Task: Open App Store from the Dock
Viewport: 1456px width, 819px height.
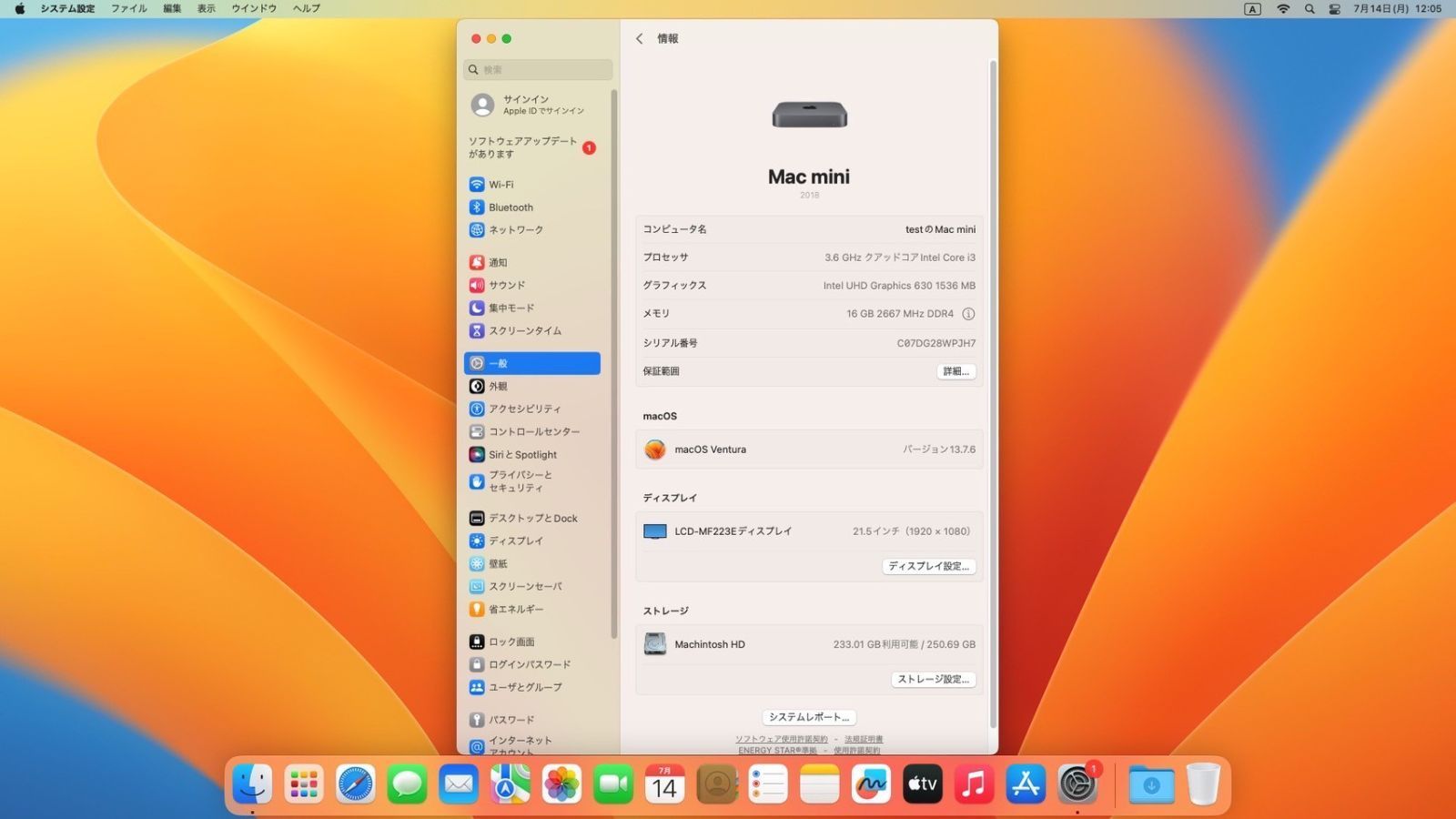Action: tap(1026, 784)
